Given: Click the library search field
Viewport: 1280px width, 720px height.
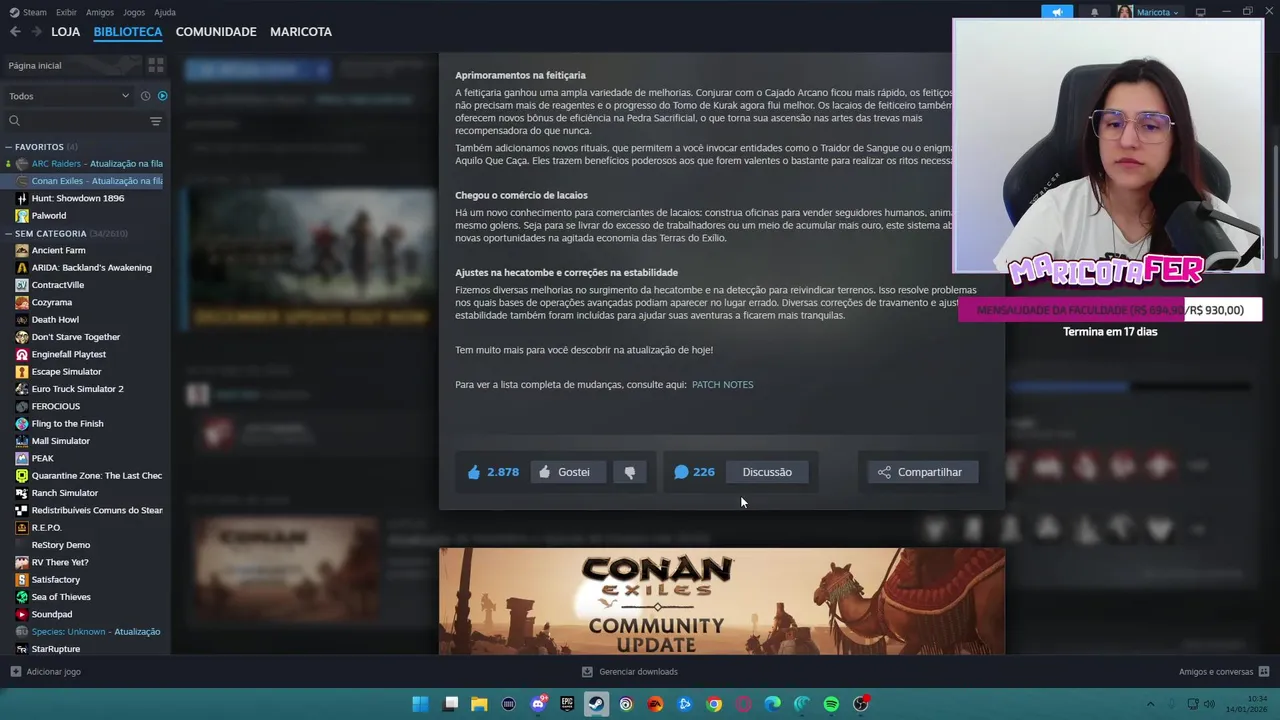Looking at the screenshot, I should tap(76, 121).
